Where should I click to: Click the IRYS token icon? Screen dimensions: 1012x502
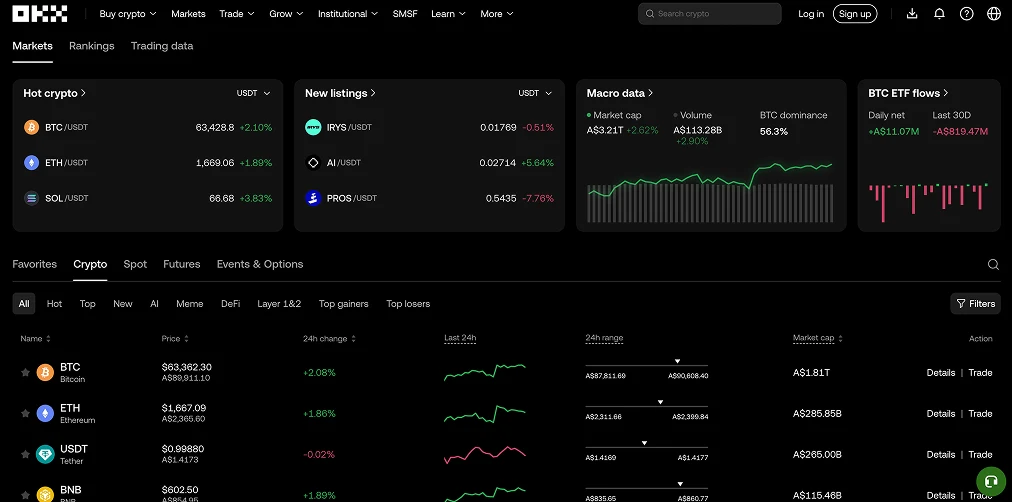[x=313, y=127]
